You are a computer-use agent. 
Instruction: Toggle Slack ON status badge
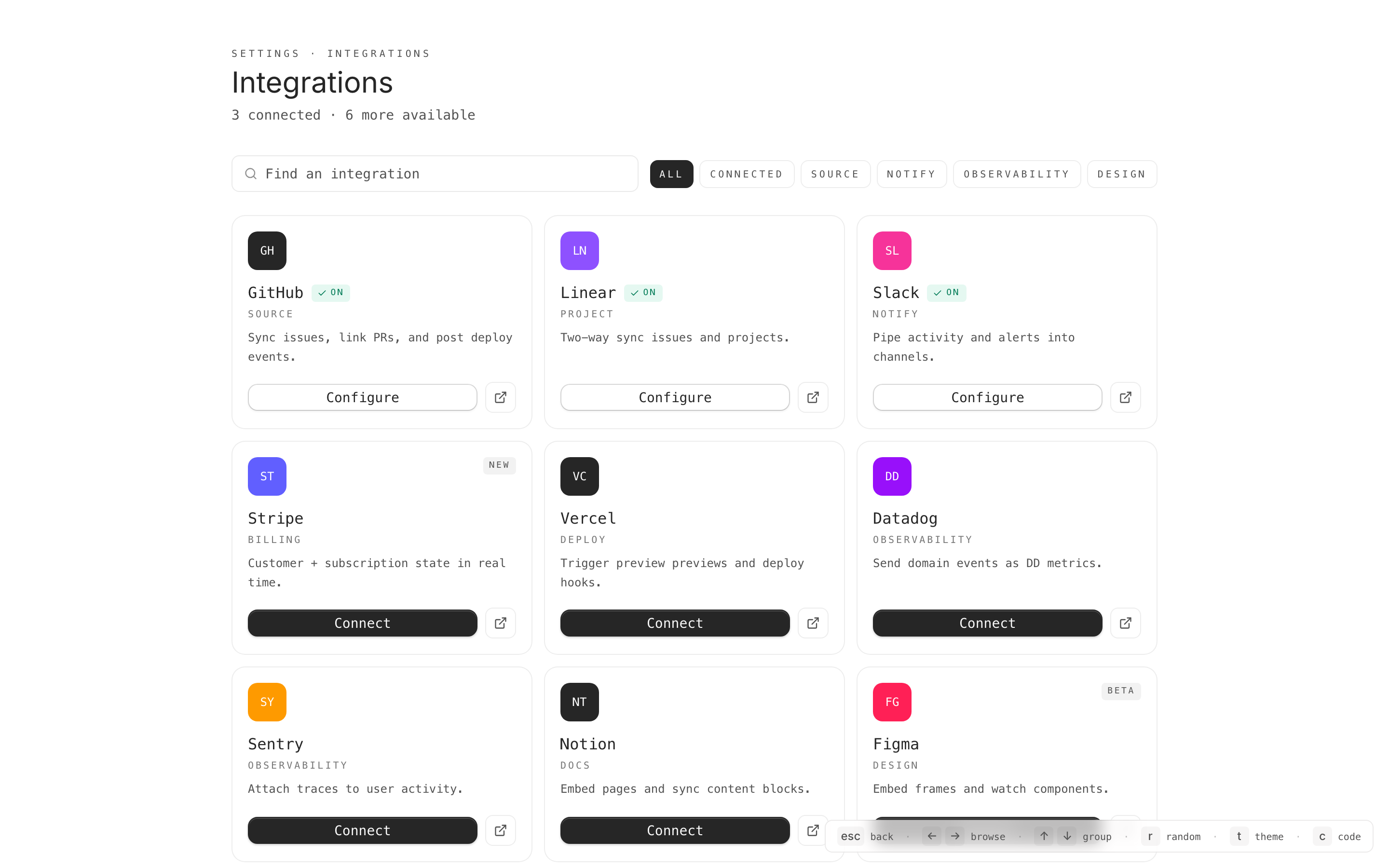tap(946, 293)
